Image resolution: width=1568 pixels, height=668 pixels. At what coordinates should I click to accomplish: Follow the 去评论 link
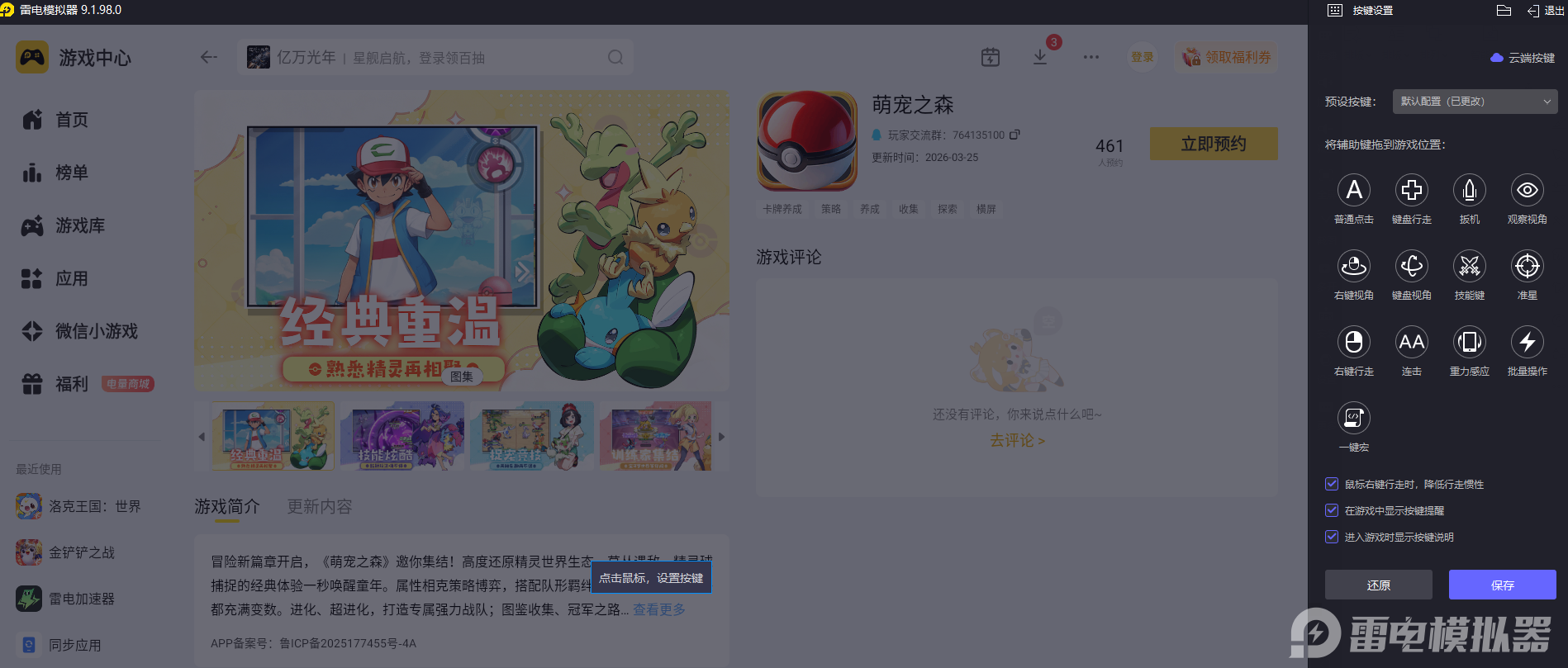[1017, 441]
